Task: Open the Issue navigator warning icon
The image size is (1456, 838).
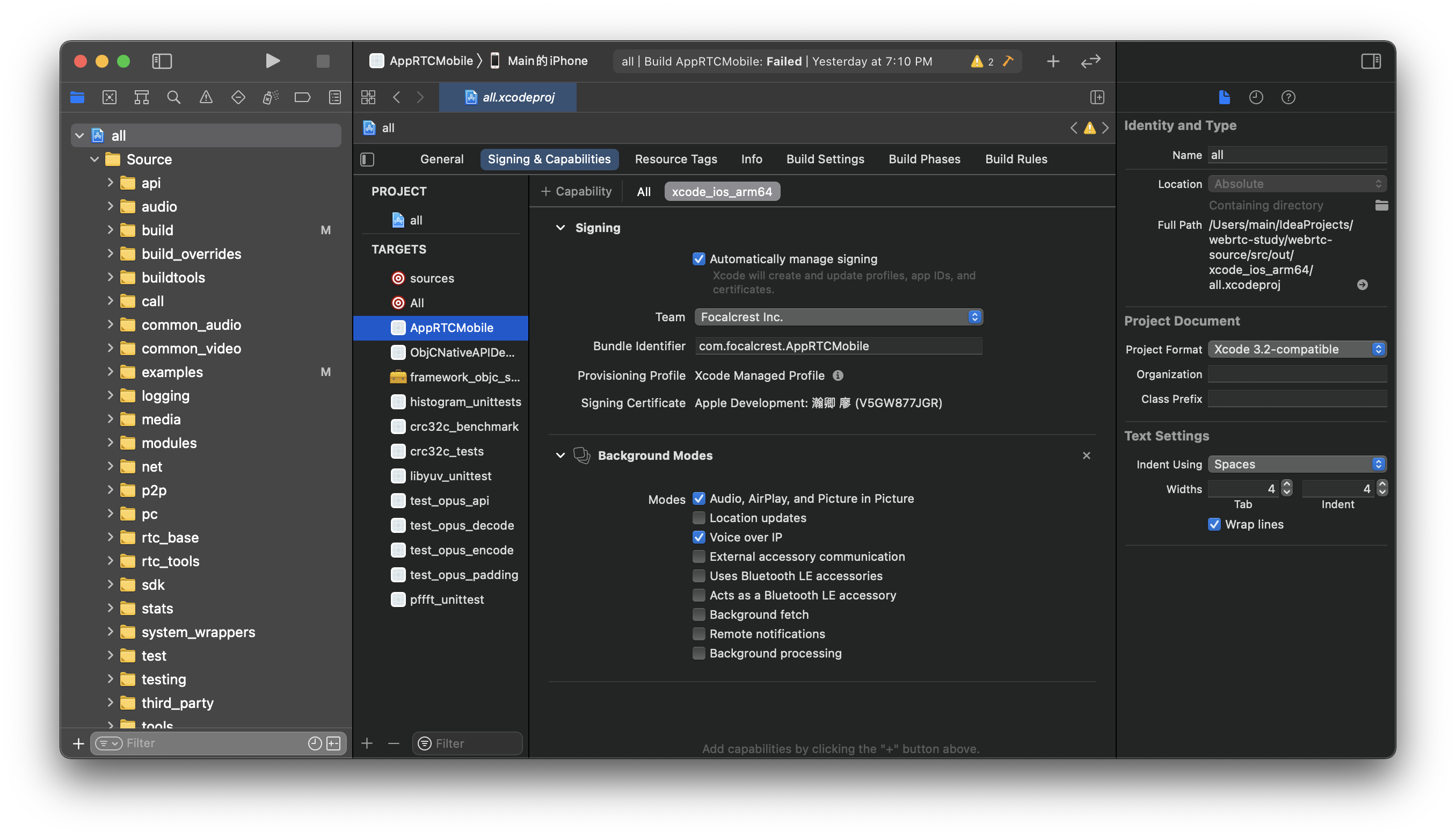Action: pos(206,97)
